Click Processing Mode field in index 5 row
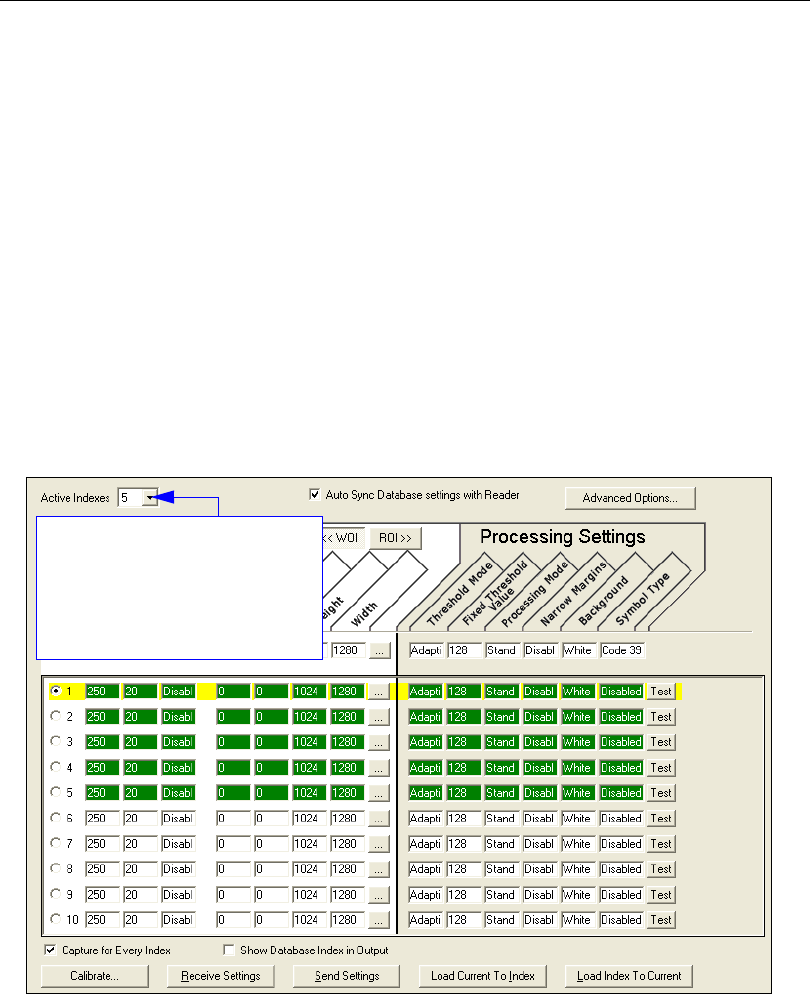This screenshot has width=810, height=994. tap(502, 792)
